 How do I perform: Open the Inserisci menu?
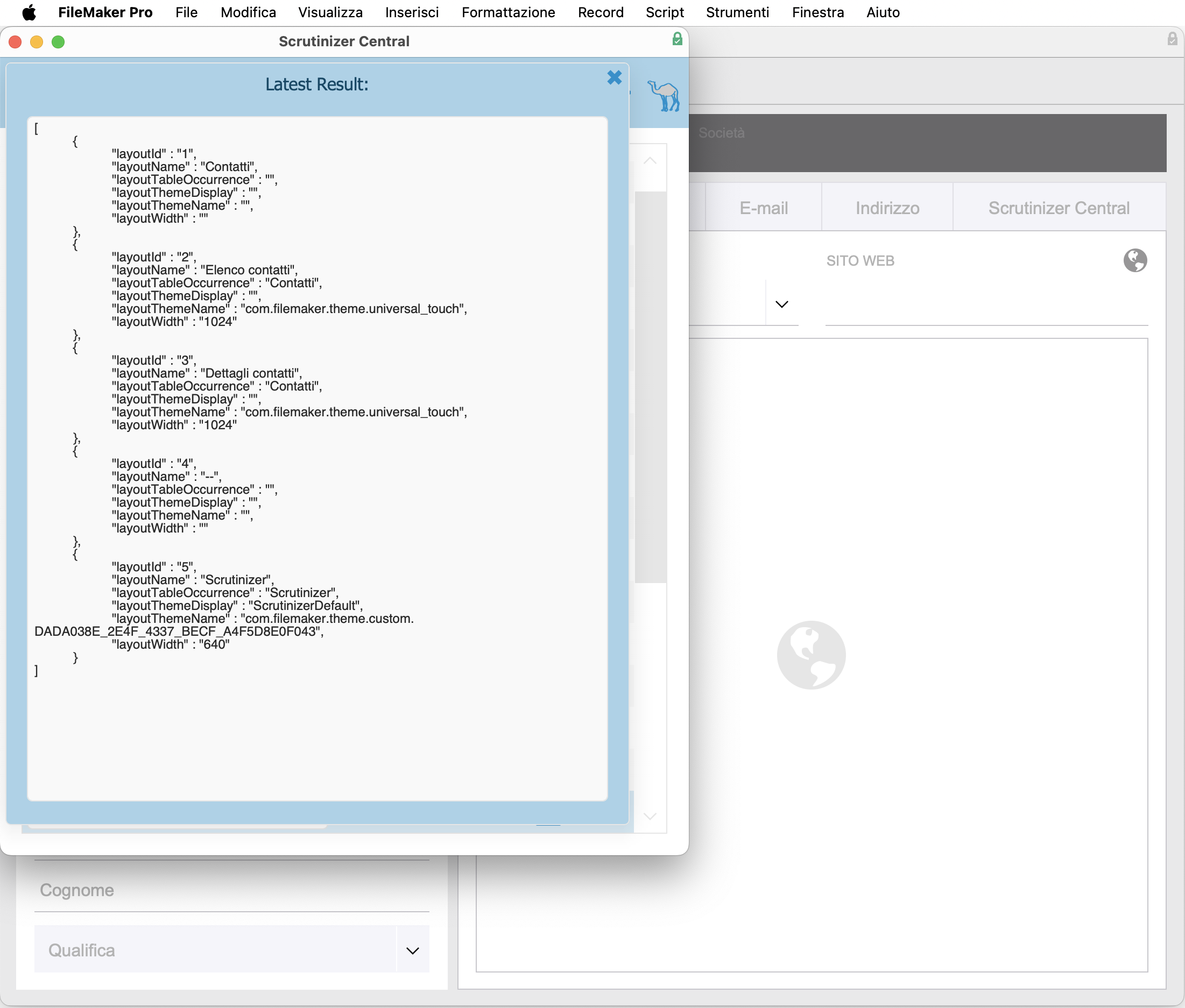pyautogui.click(x=412, y=12)
